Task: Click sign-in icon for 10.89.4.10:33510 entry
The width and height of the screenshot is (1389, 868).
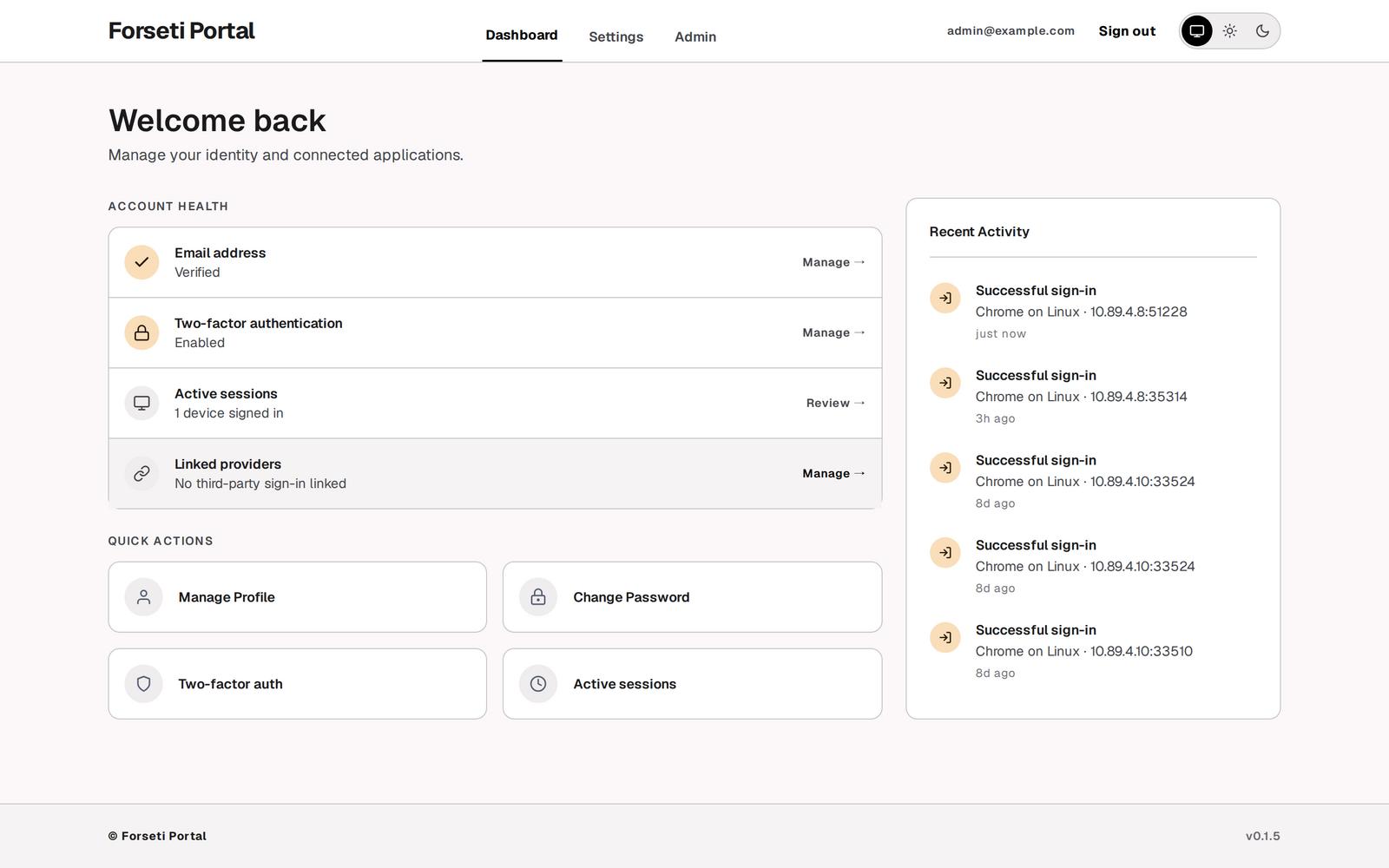Action: tap(945, 637)
